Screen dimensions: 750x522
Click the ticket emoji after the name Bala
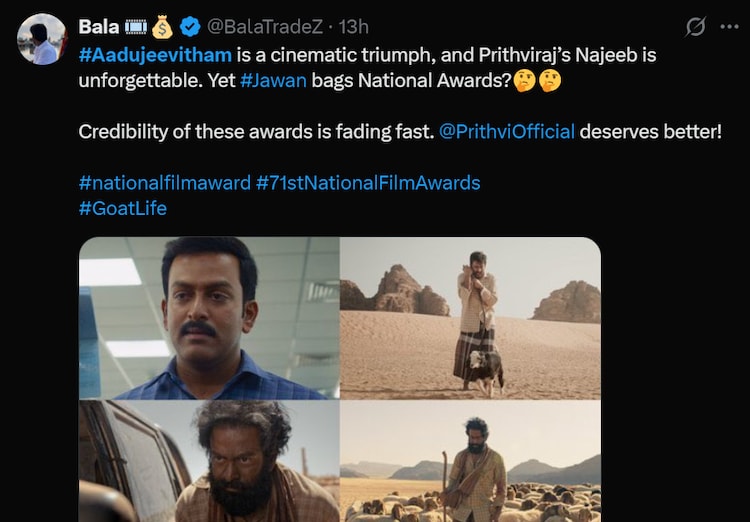click(137, 27)
